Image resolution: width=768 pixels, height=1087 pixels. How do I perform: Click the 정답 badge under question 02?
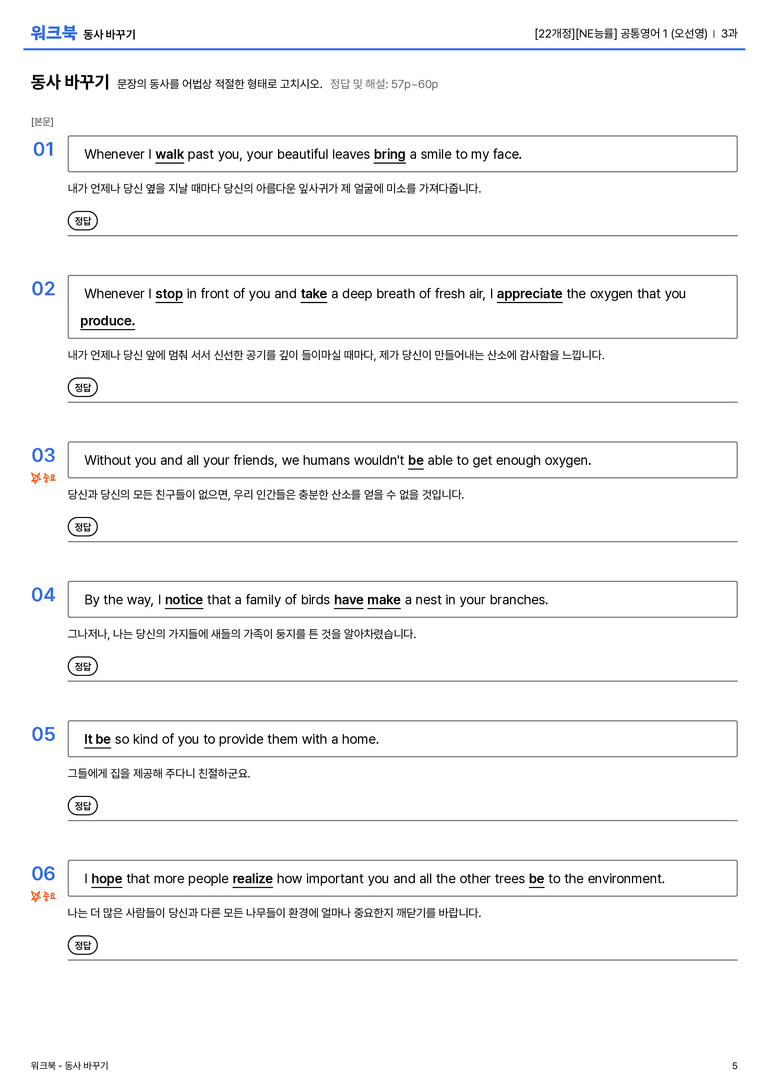(82, 388)
